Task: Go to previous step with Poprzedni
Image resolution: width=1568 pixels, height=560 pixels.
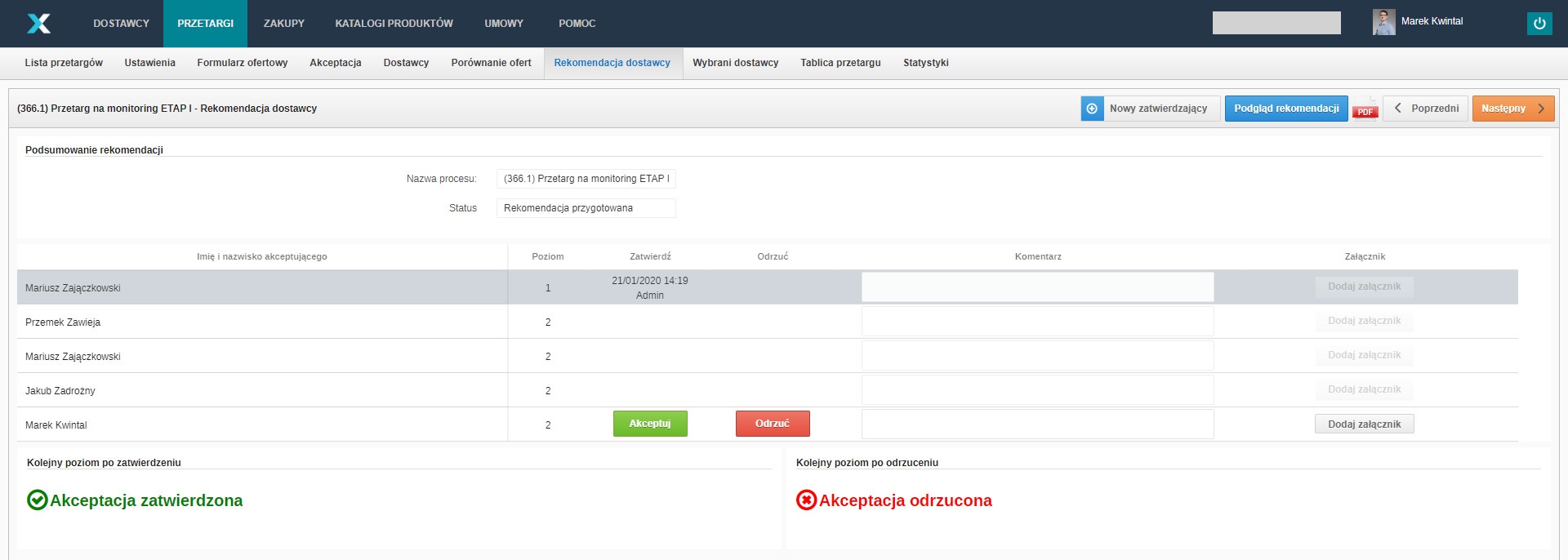Action: (x=1425, y=109)
